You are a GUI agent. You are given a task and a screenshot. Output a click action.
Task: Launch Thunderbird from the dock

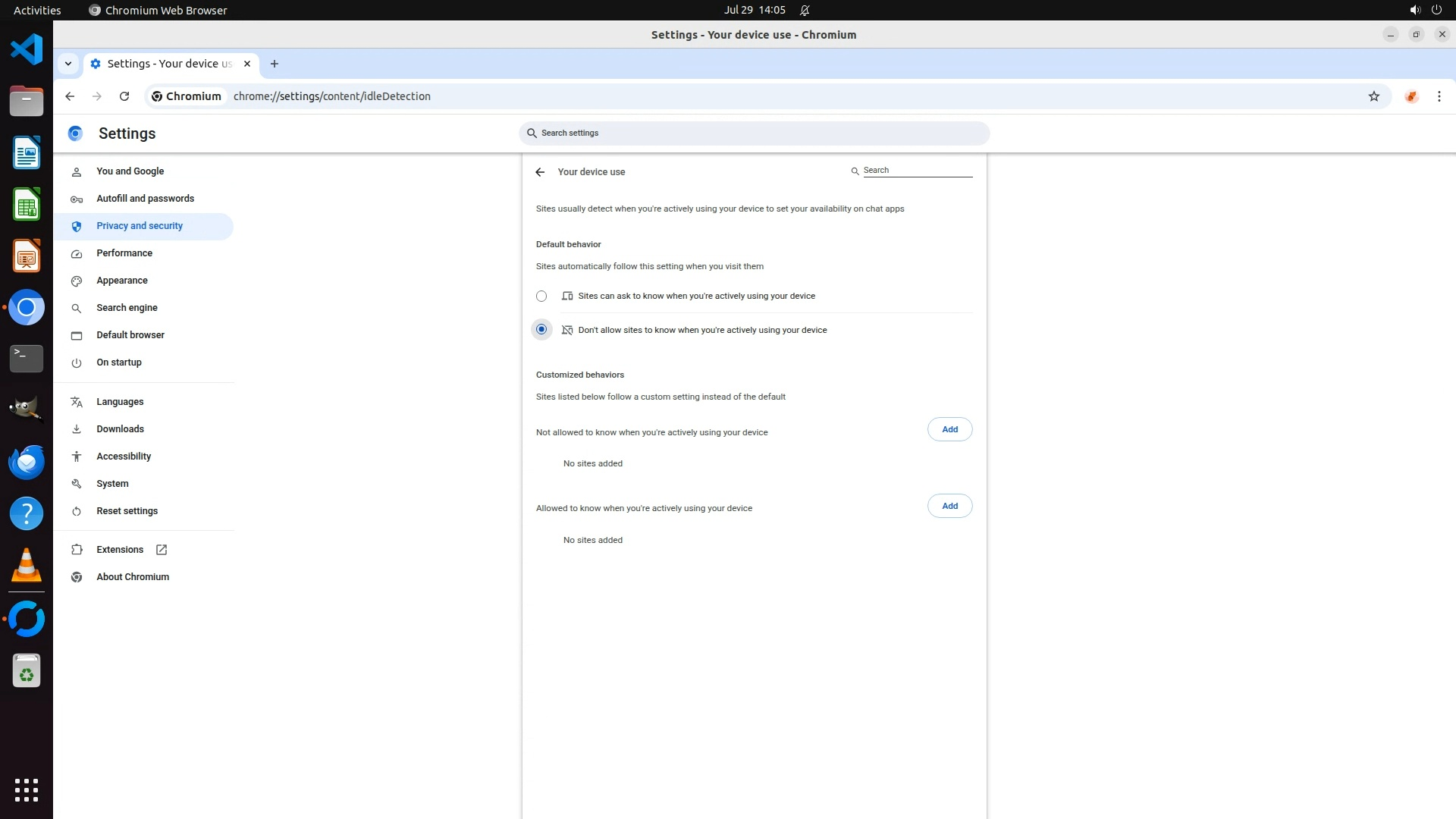pyautogui.click(x=27, y=462)
